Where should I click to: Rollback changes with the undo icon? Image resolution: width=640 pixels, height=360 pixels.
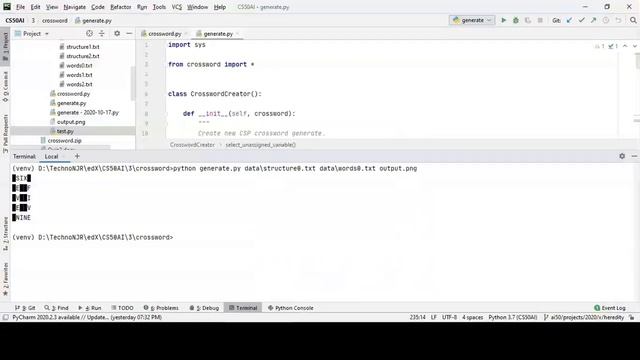click(x=618, y=20)
